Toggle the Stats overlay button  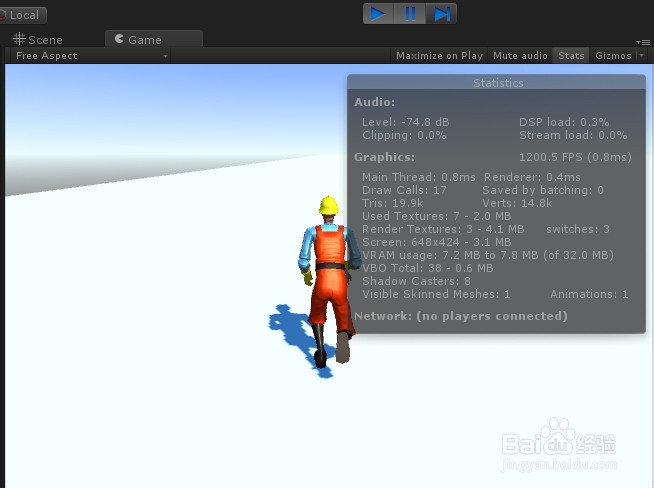click(x=571, y=55)
